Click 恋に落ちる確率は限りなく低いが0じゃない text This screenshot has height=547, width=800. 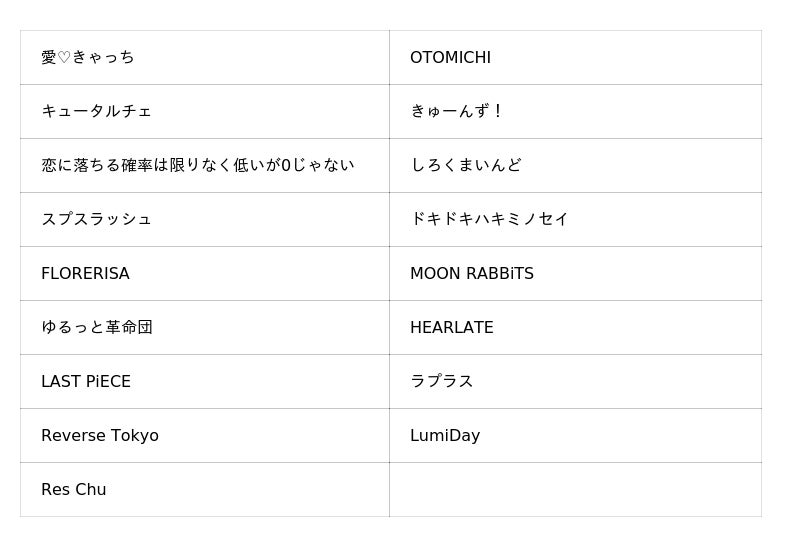(x=197, y=166)
